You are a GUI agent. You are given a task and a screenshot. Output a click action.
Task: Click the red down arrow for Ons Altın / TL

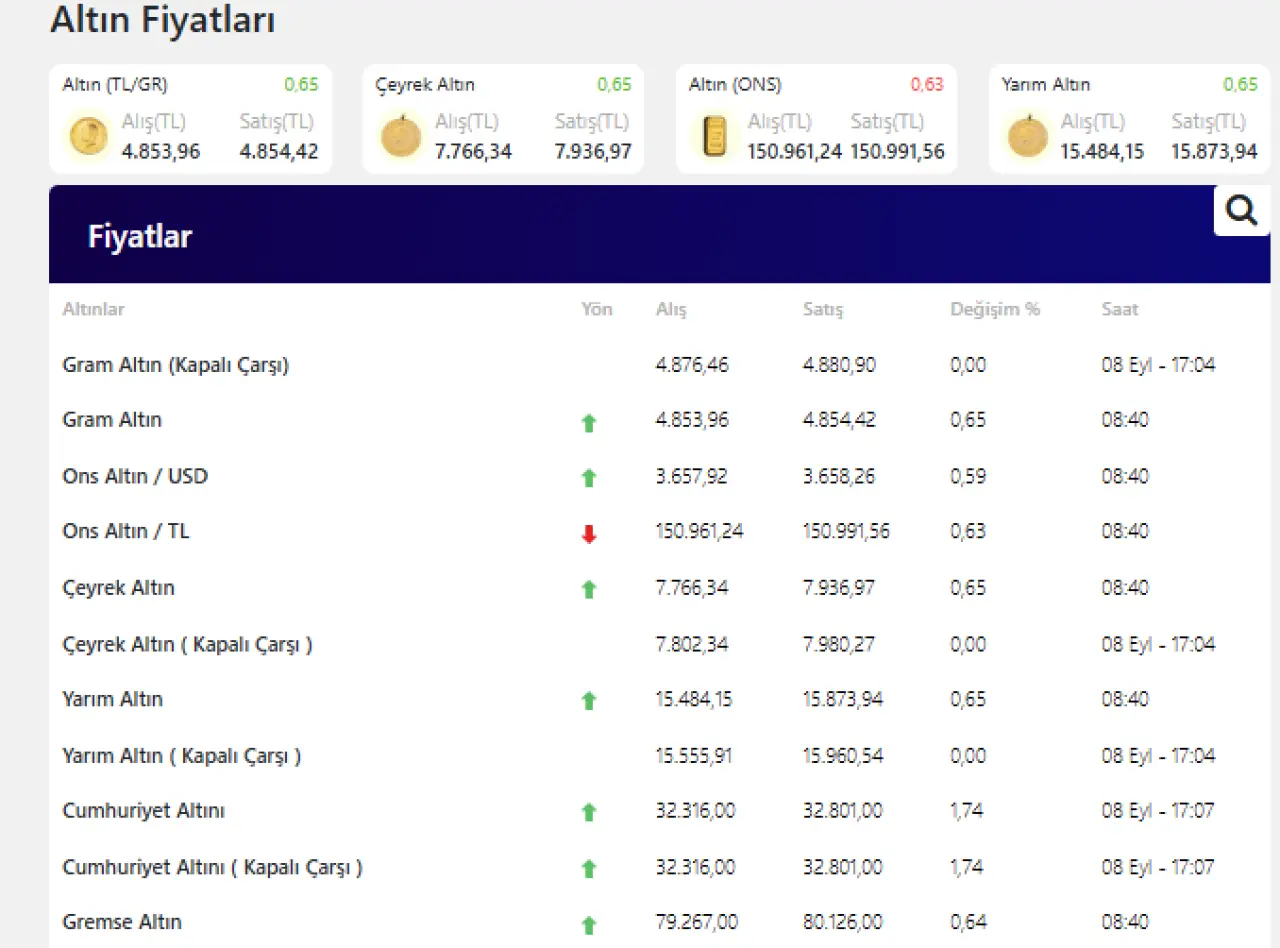589,534
